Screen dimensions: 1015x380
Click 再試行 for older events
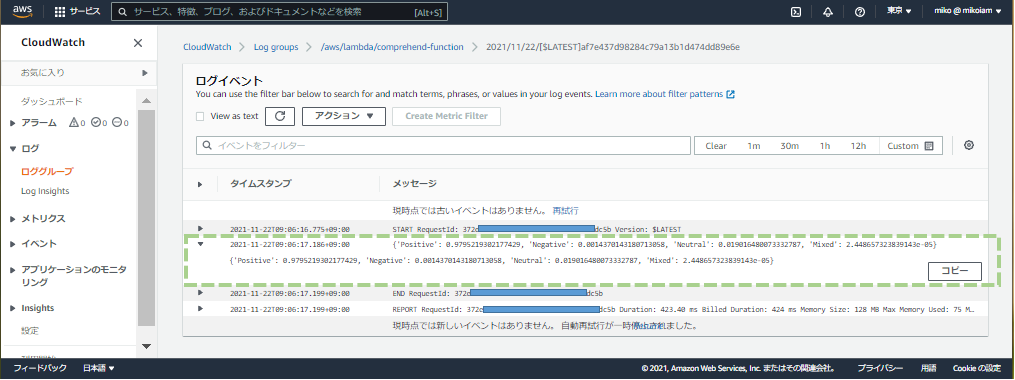[565, 210]
